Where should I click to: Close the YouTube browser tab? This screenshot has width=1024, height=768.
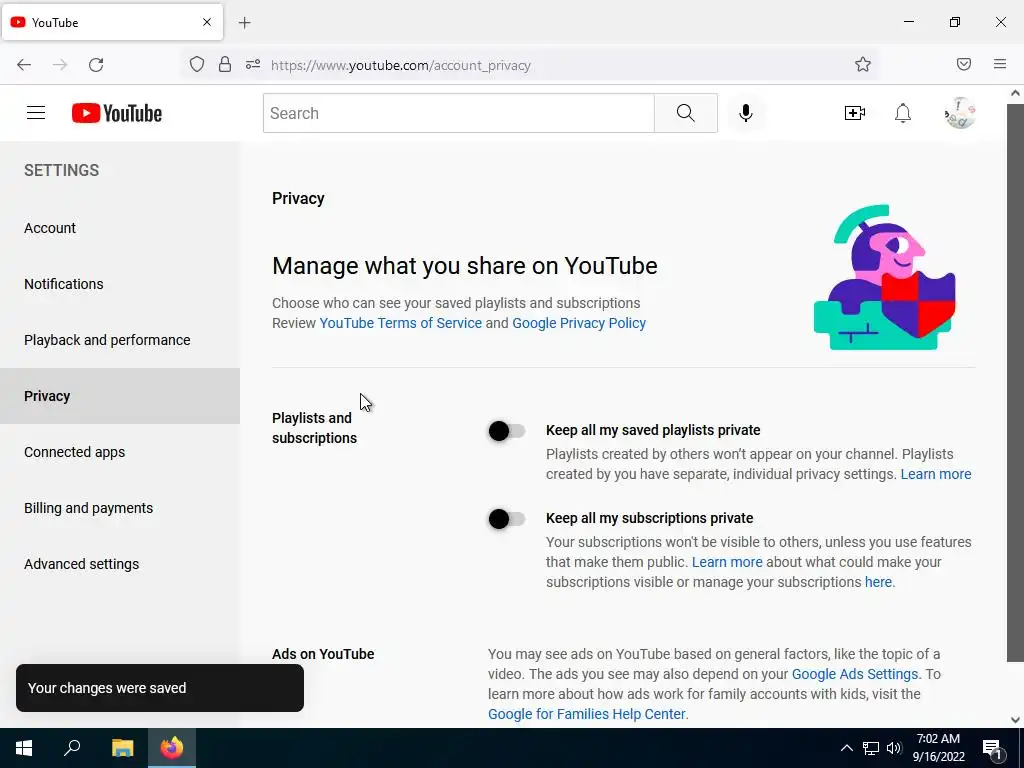point(207,22)
